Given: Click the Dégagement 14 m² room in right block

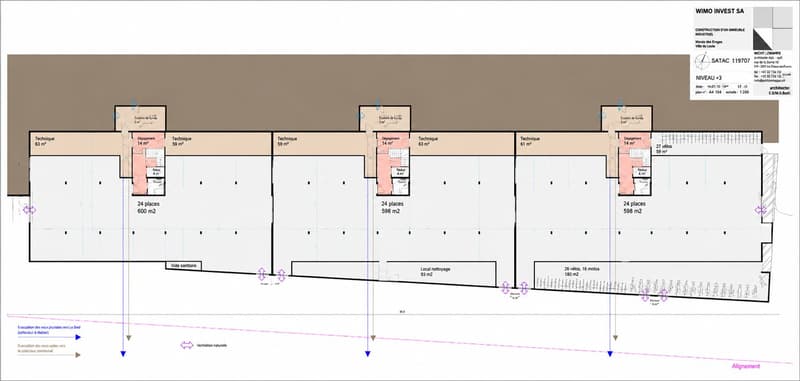Looking at the screenshot, I should pos(634,140).
